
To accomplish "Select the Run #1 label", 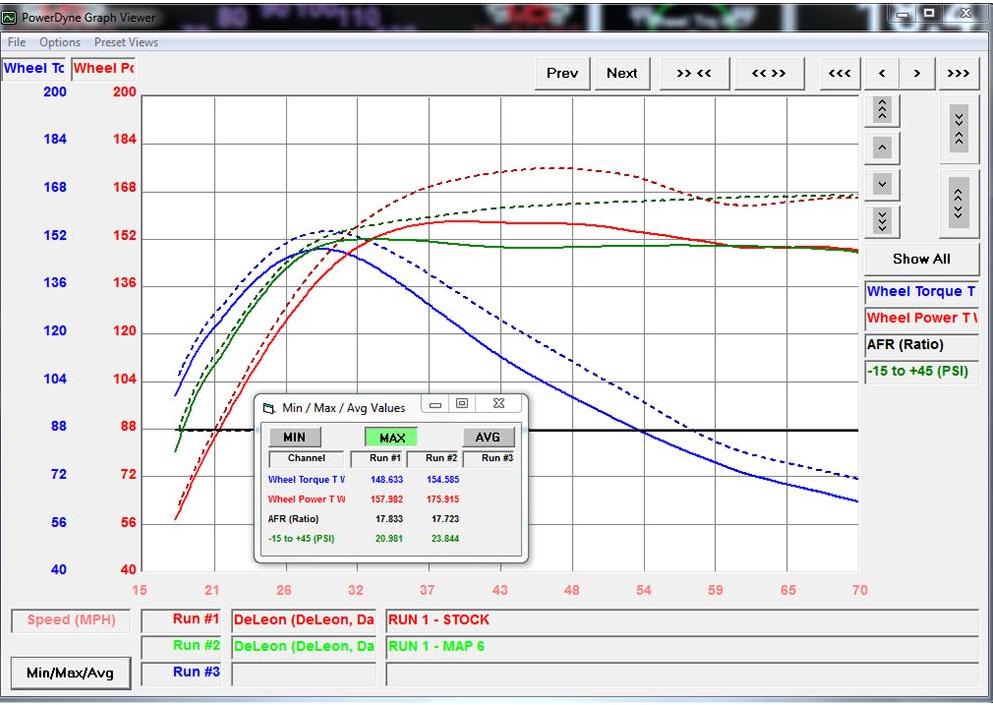I will (181, 619).
